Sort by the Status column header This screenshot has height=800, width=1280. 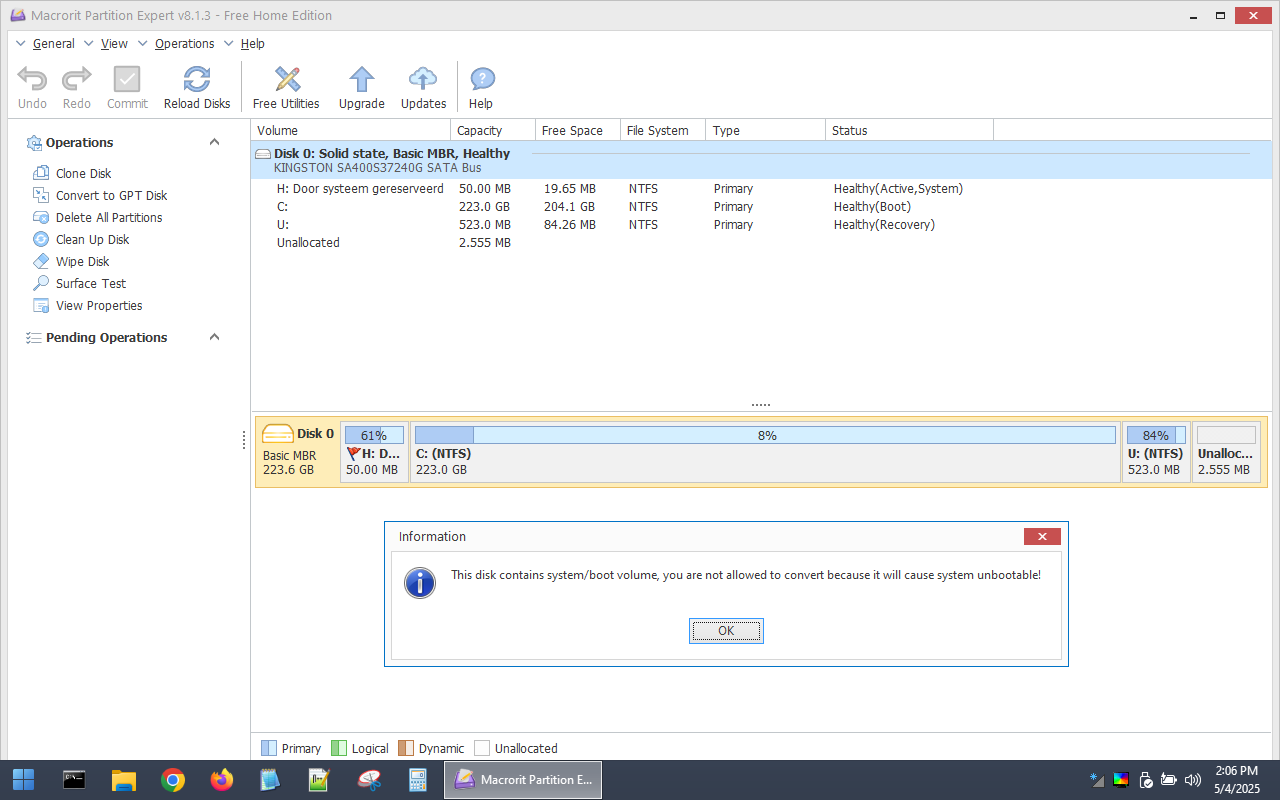(x=910, y=130)
